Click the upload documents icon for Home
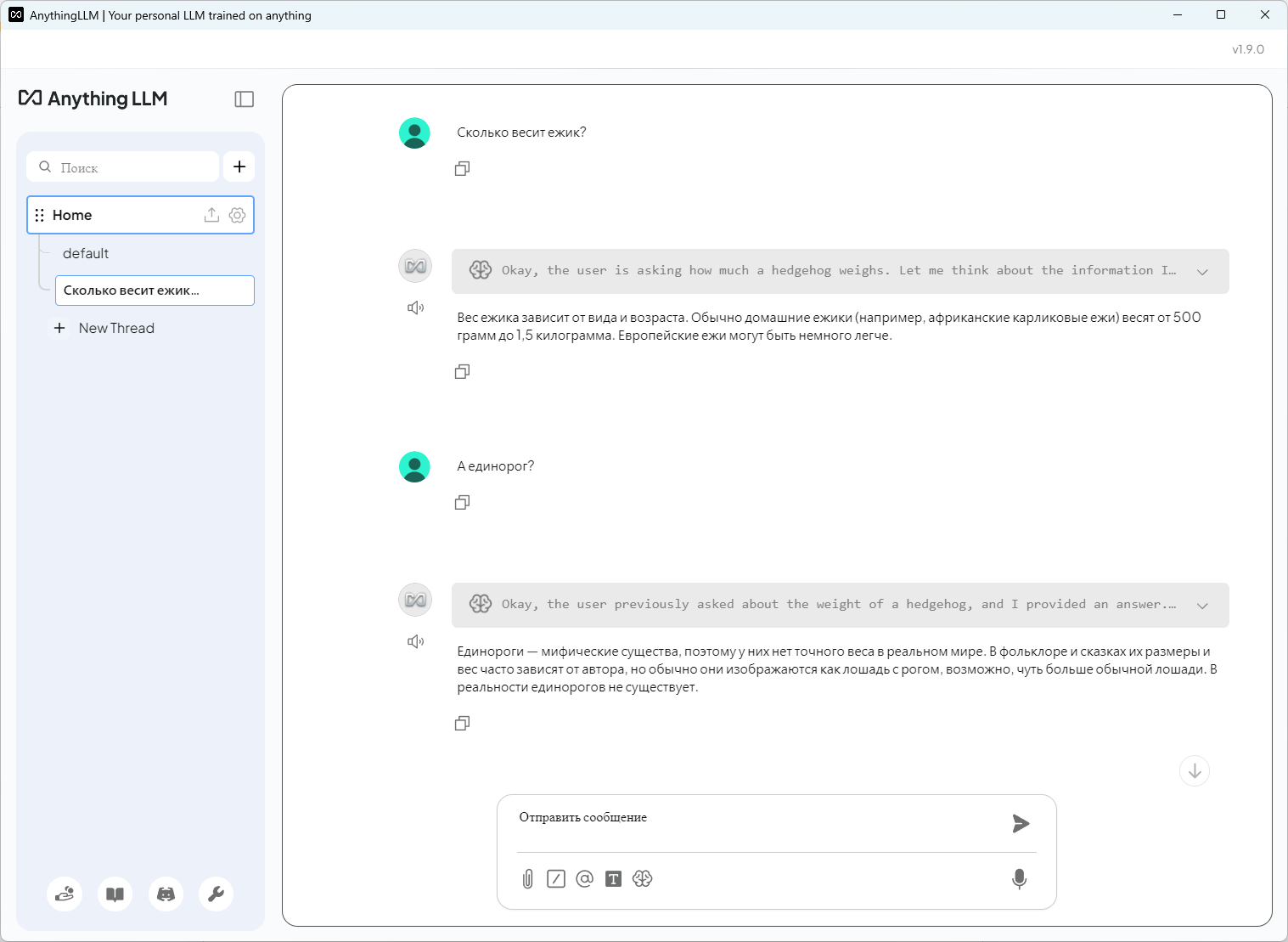Viewport: 1288px width, 942px height. (211, 215)
